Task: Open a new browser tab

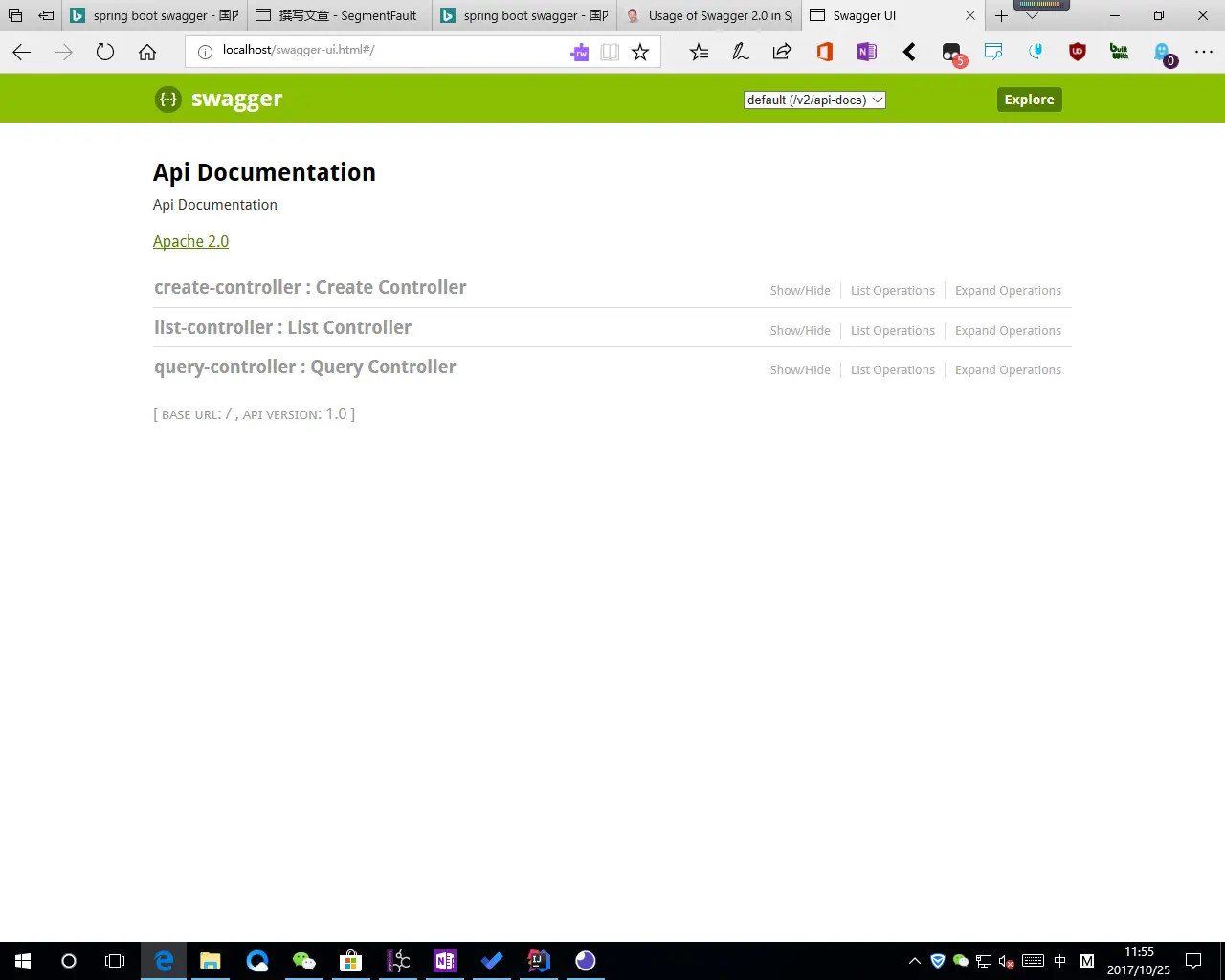Action: point(1001,15)
